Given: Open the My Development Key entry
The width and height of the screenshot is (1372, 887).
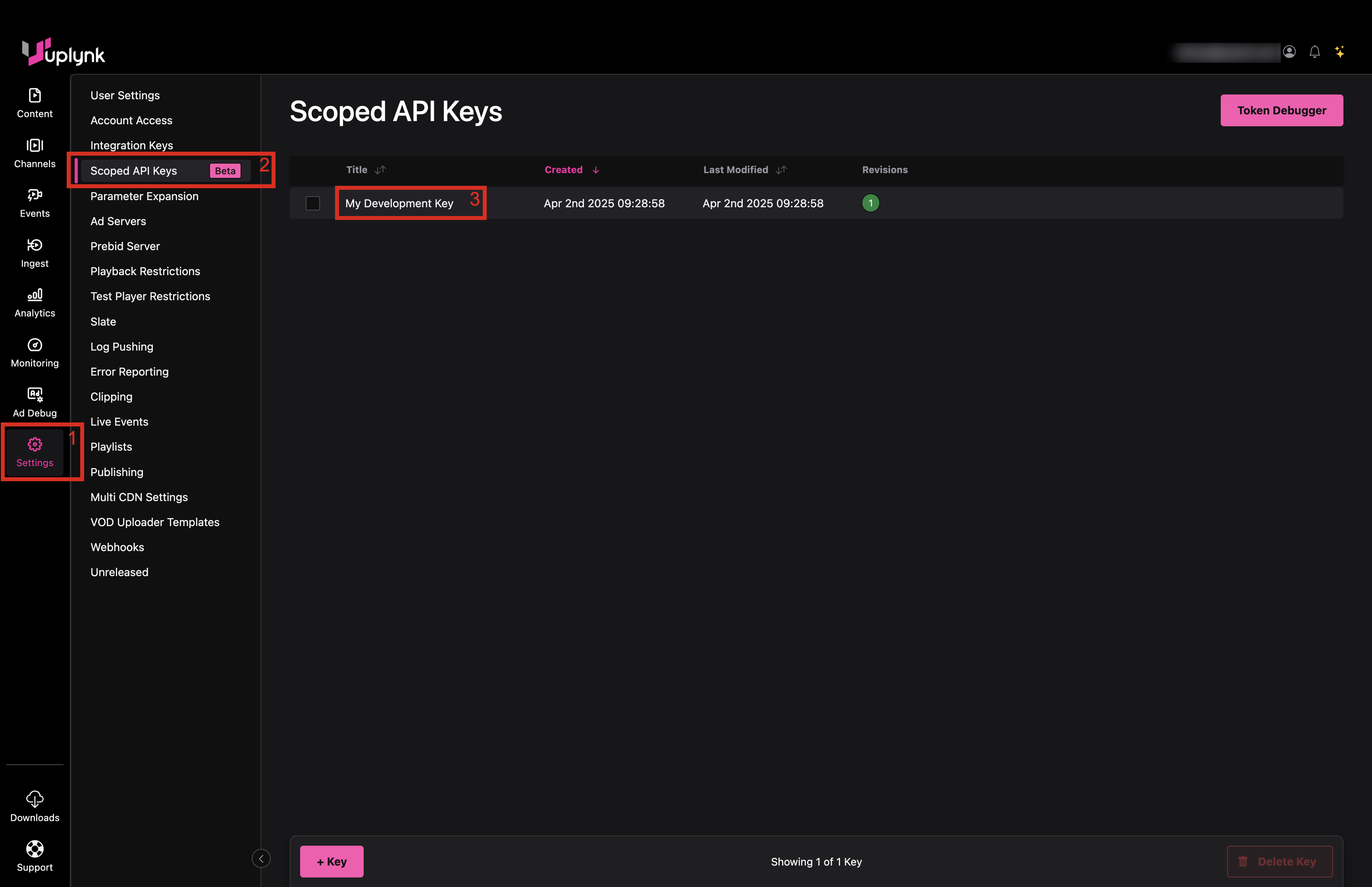Looking at the screenshot, I should (x=399, y=203).
